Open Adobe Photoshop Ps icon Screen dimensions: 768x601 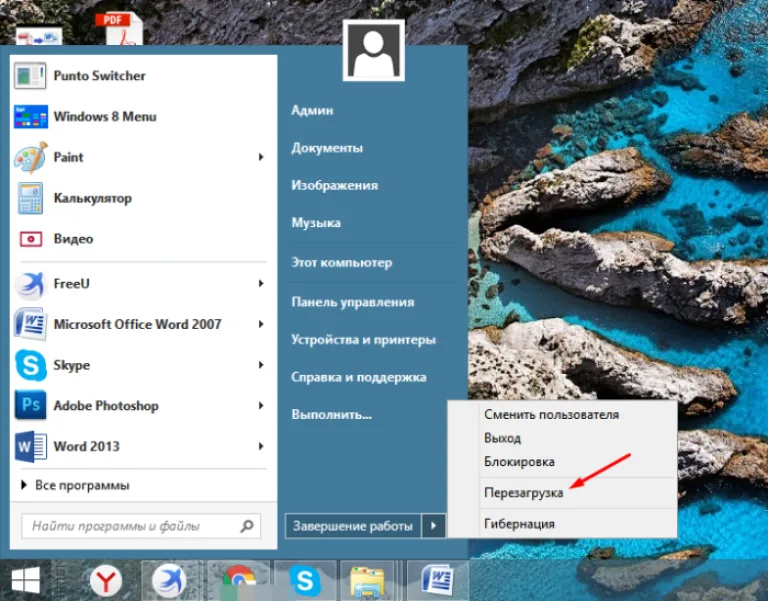point(30,406)
